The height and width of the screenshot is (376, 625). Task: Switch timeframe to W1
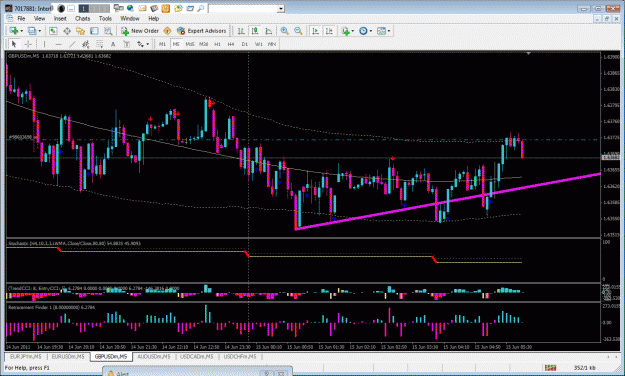[258, 44]
